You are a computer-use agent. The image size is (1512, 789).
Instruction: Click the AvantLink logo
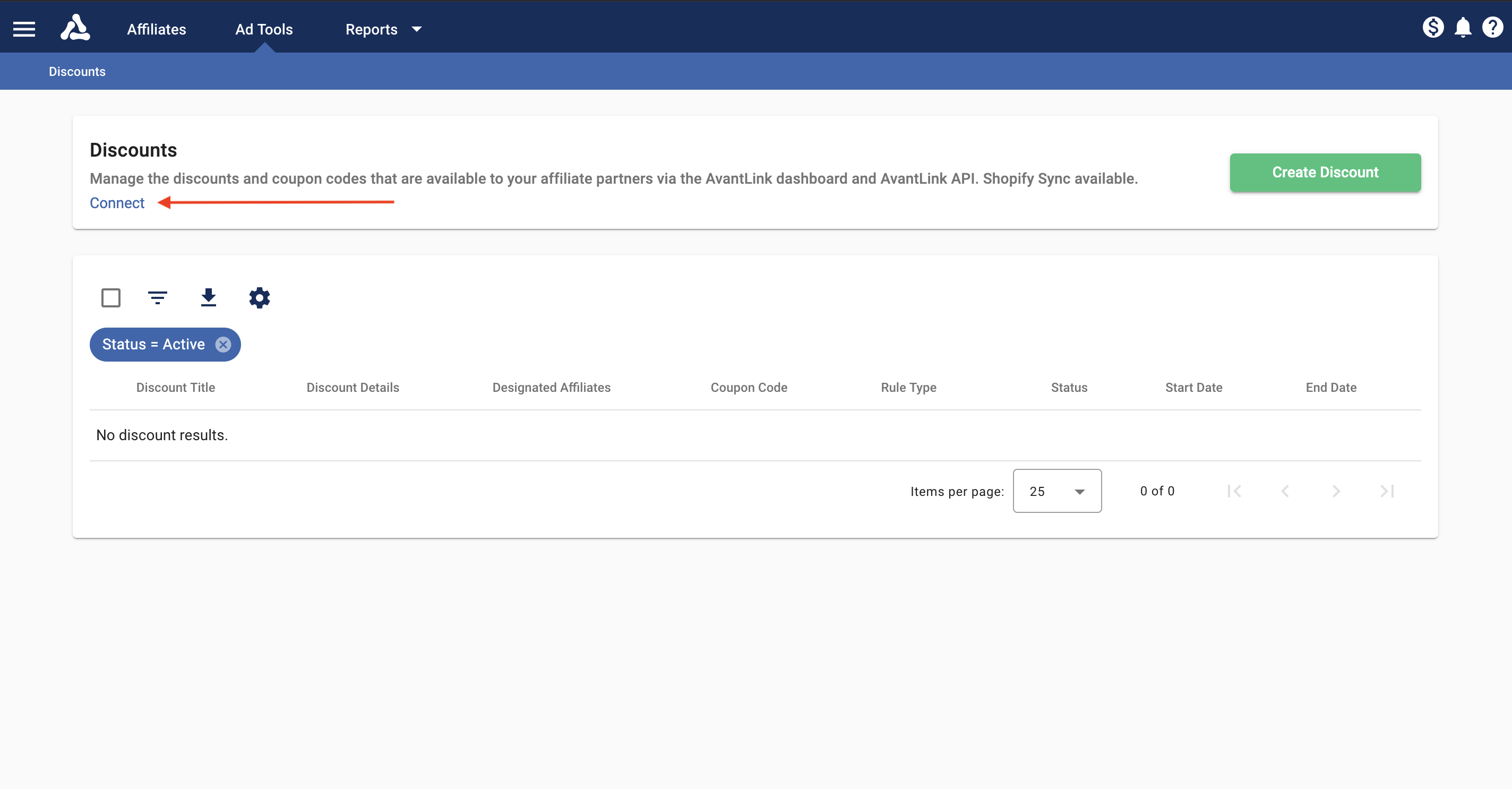pos(75,27)
